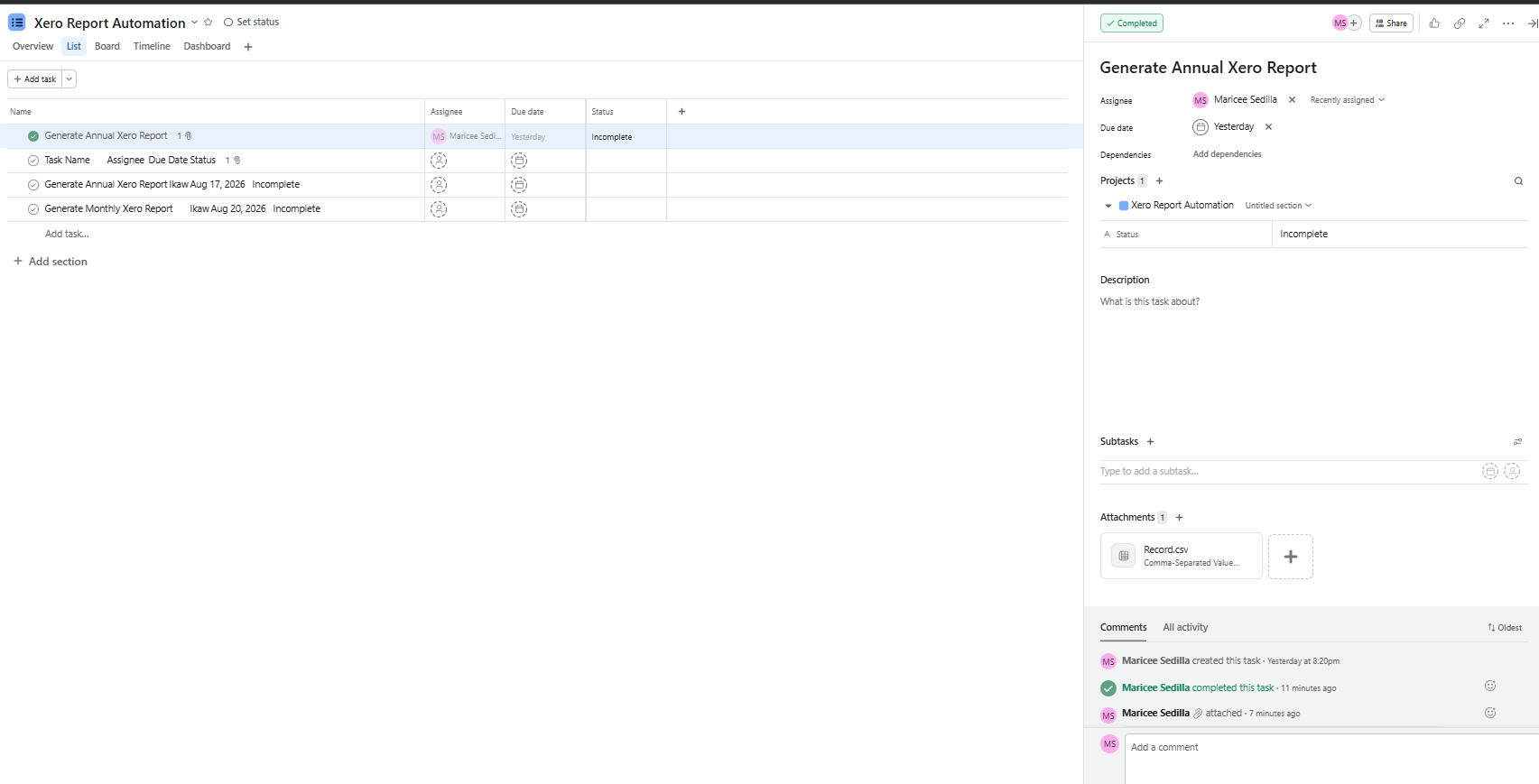1539x784 pixels.
Task: Toggle Oldest sort order
Action: [x=1505, y=628]
